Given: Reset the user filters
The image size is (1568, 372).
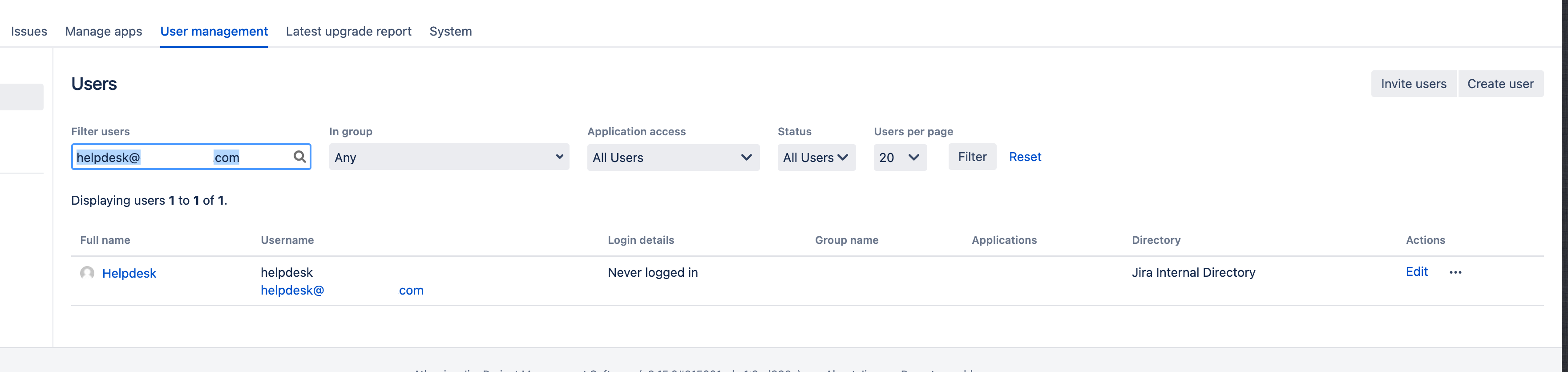Looking at the screenshot, I should click(x=1025, y=157).
